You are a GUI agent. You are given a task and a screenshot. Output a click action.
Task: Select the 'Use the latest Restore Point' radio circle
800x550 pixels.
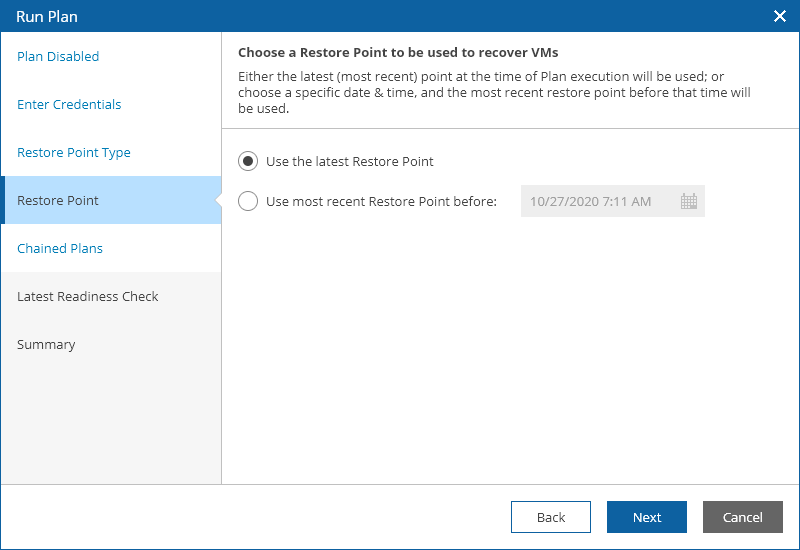tap(248, 161)
